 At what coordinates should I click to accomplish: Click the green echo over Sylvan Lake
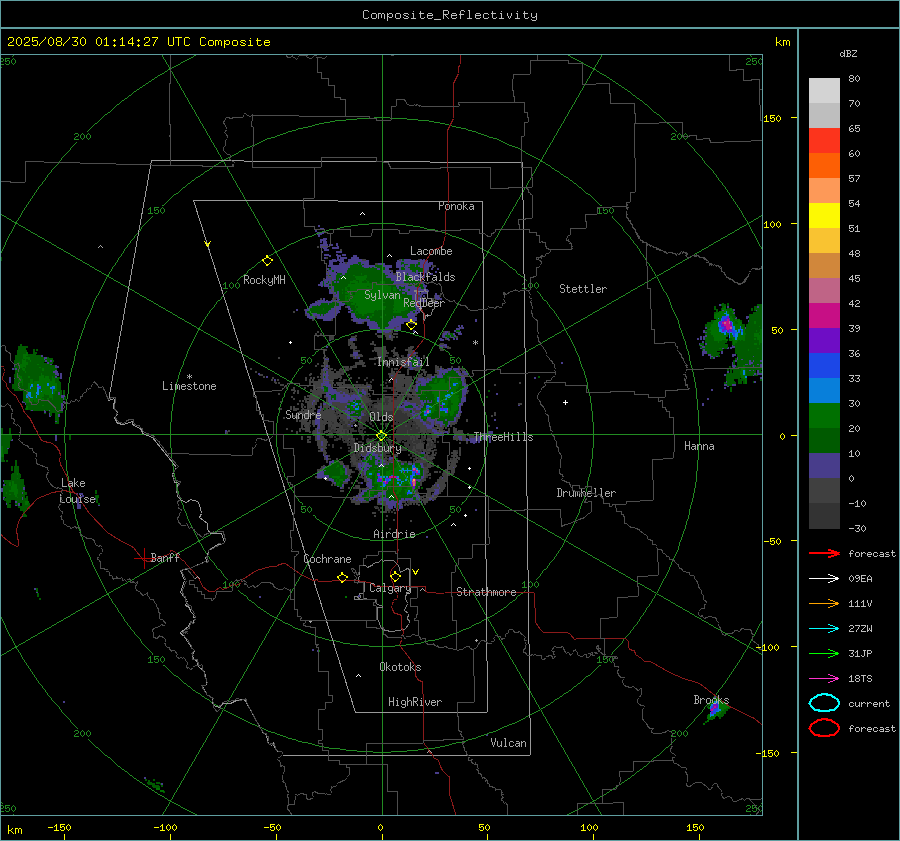[x=373, y=293]
